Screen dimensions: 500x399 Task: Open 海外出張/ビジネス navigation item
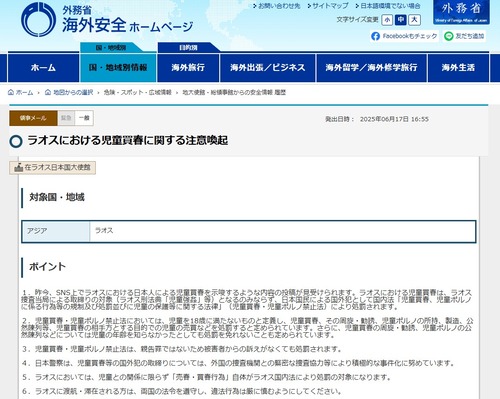tap(268, 68)
